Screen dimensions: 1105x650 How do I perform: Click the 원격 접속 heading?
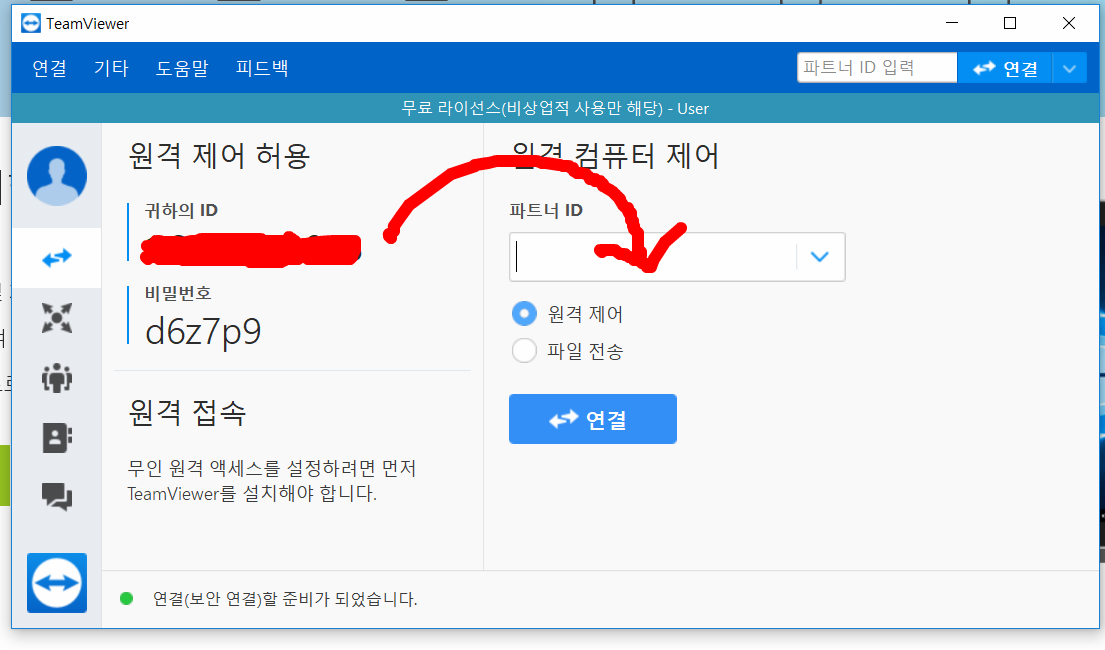[x=187, y=412]
